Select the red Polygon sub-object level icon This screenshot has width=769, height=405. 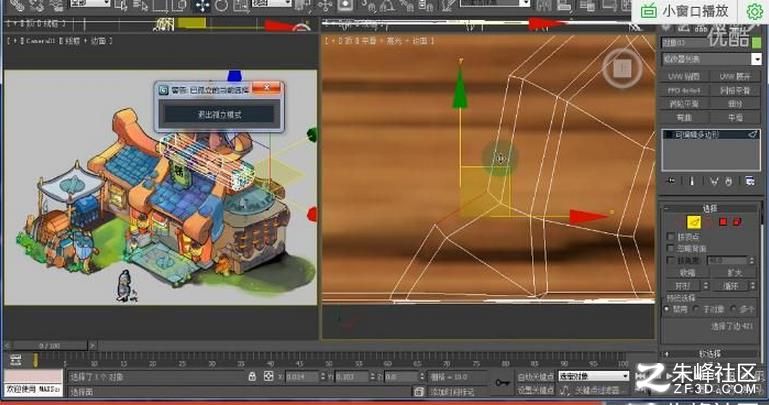pyautogui.click(x=722, y=222)
